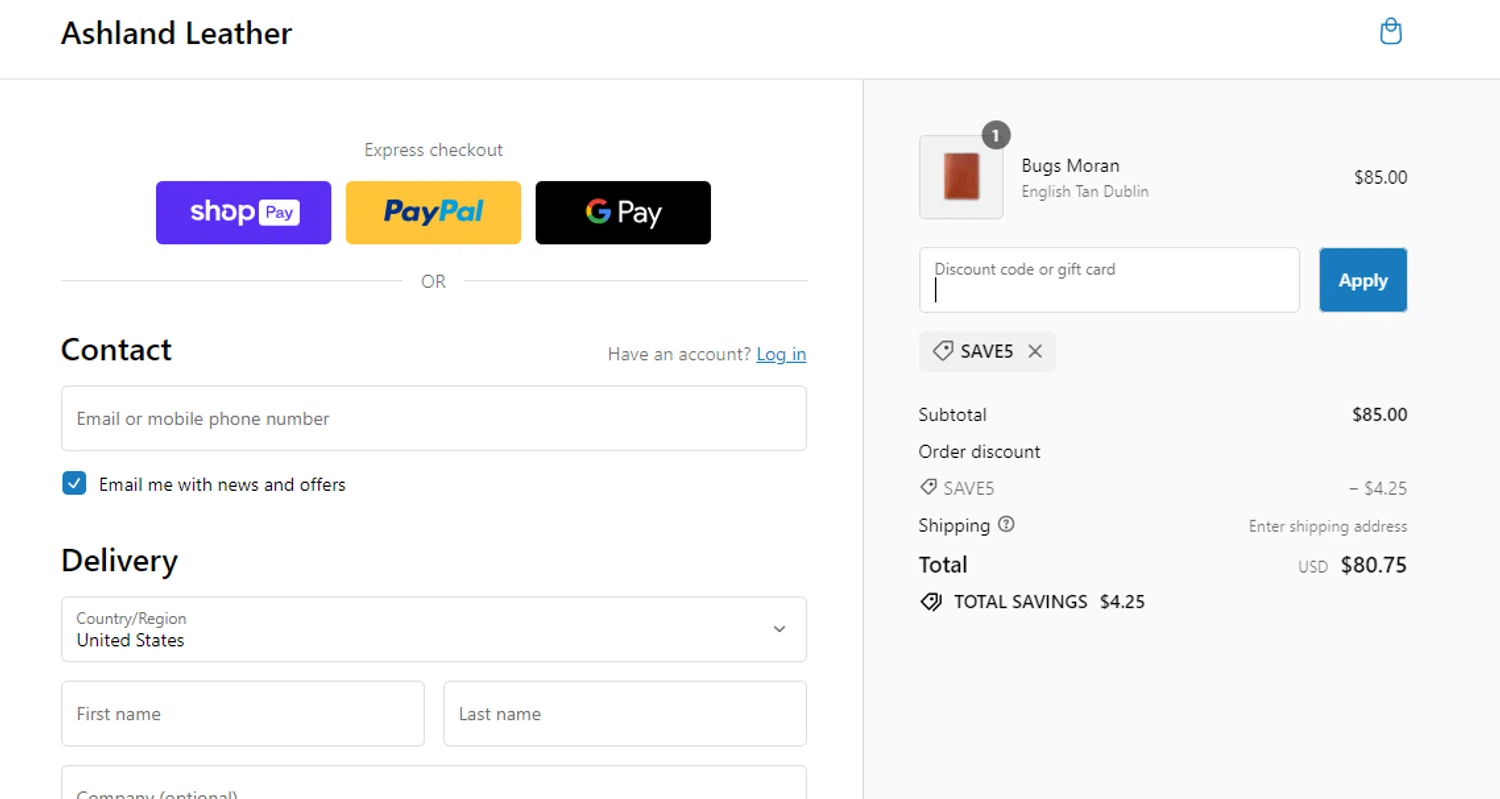The height and width of the screenshot is (799, 1500).
Task: Click the Enter shipping address text
Action: (1328, 526)
